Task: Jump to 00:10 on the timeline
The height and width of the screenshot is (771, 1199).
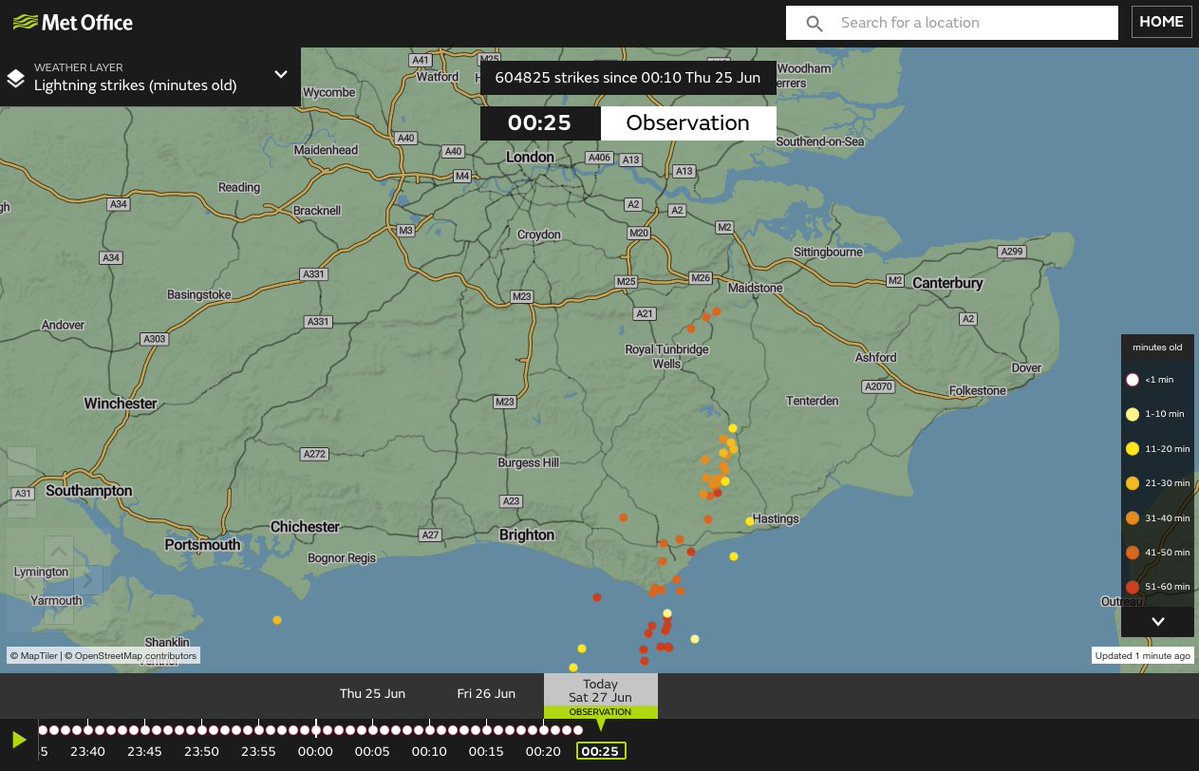Action: point(429,751)
